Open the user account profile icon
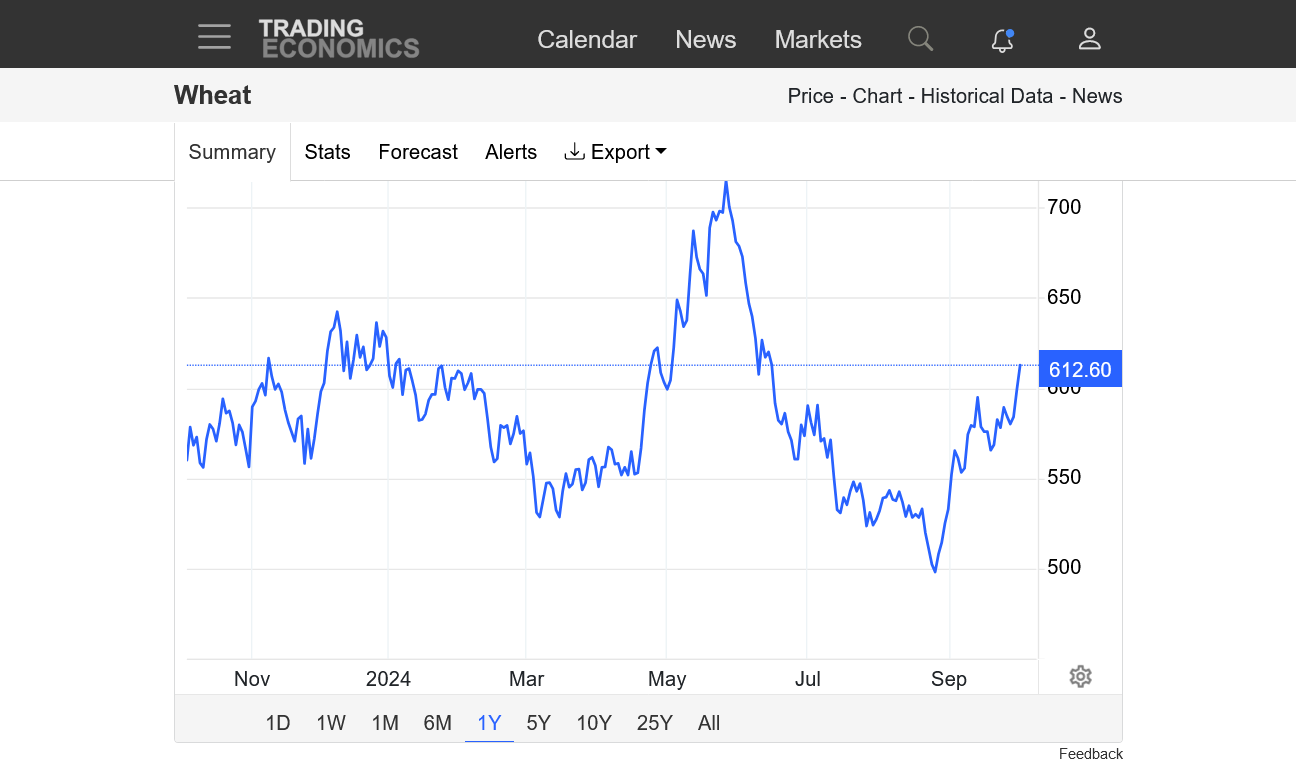Viewport: 1296px width, 775px height. tap(1089, 39)
